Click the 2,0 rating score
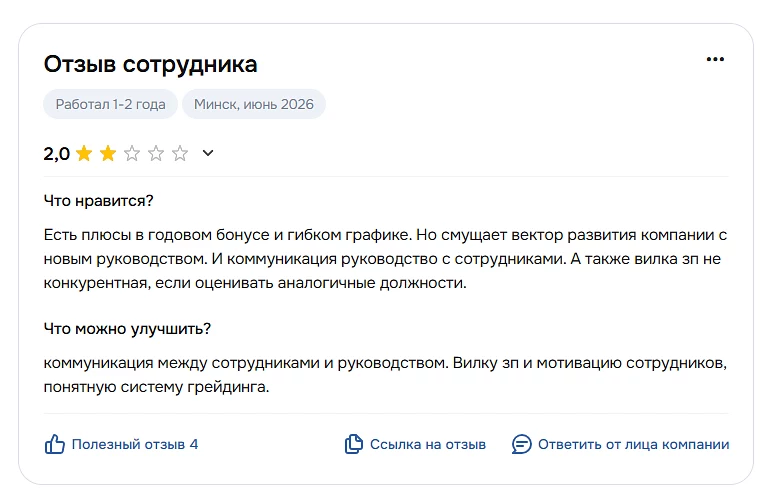Image resolution: width=777 pixels, height=498 pixels. pyautogui.click(x=56, y=154)
